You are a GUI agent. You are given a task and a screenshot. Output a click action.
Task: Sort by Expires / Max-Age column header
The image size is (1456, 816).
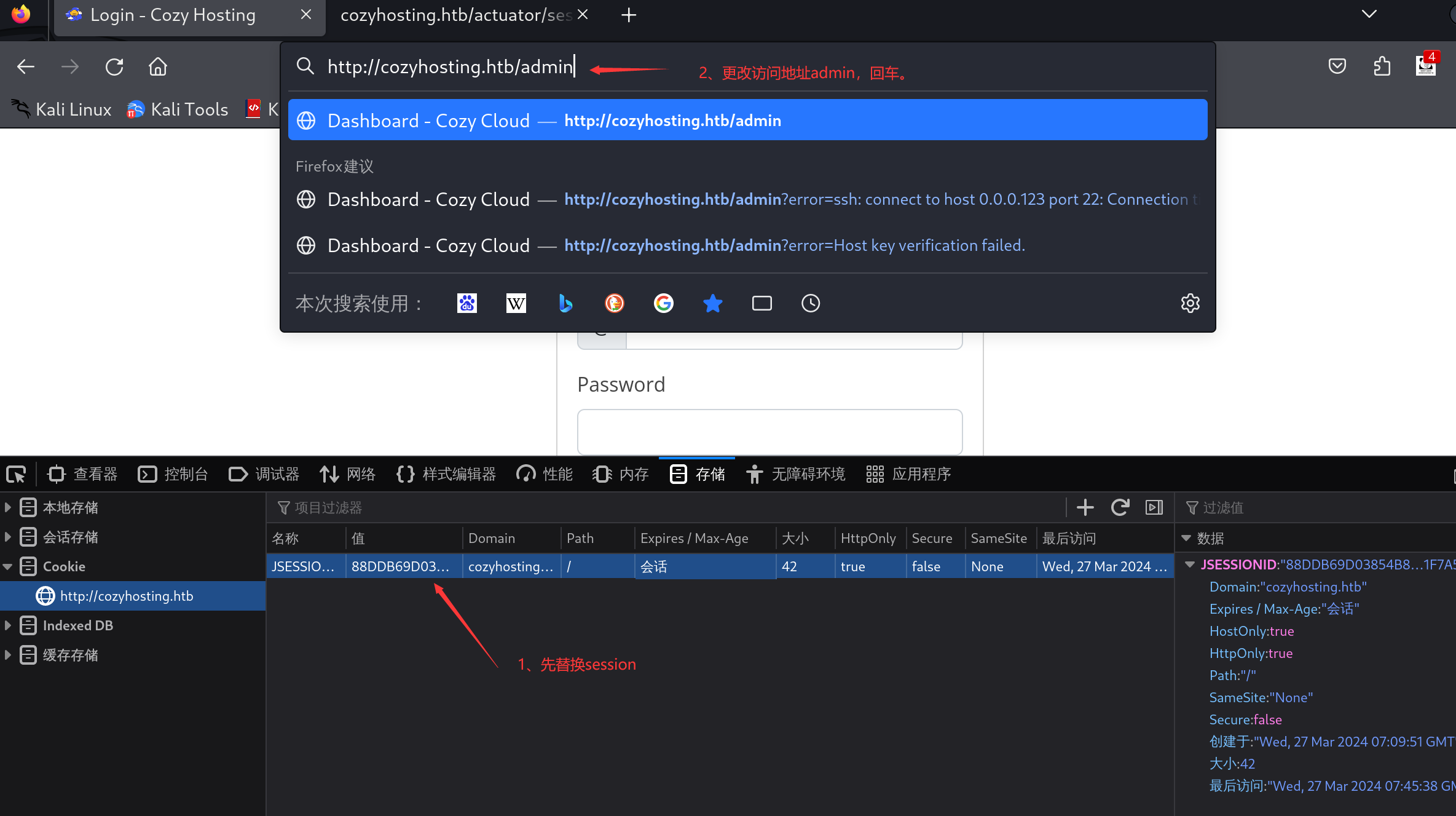705,539
